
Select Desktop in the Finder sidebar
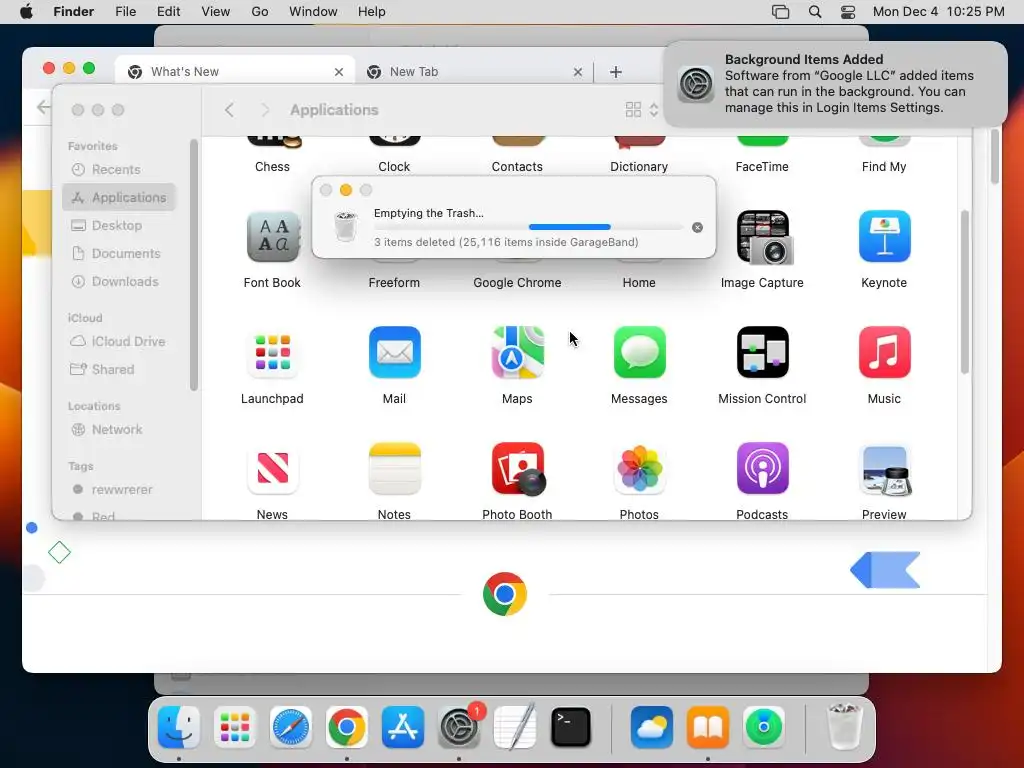120,225
